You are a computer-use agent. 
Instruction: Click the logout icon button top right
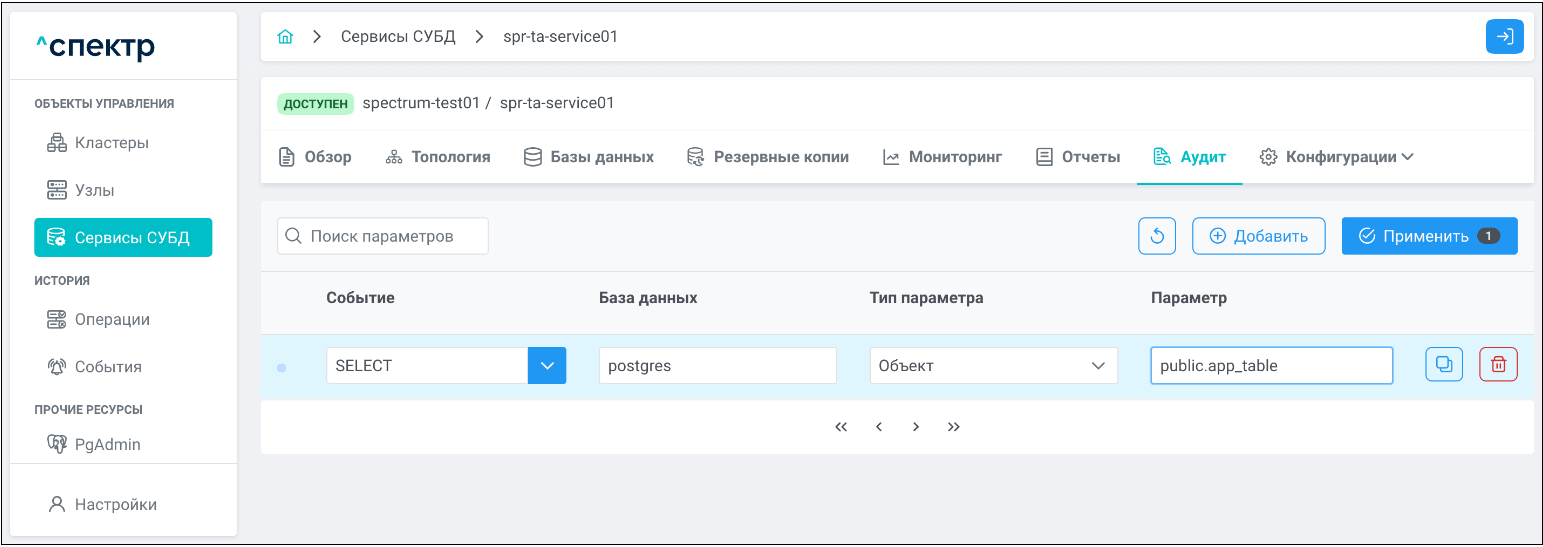pyautogui.click(x=1504, y=37)
